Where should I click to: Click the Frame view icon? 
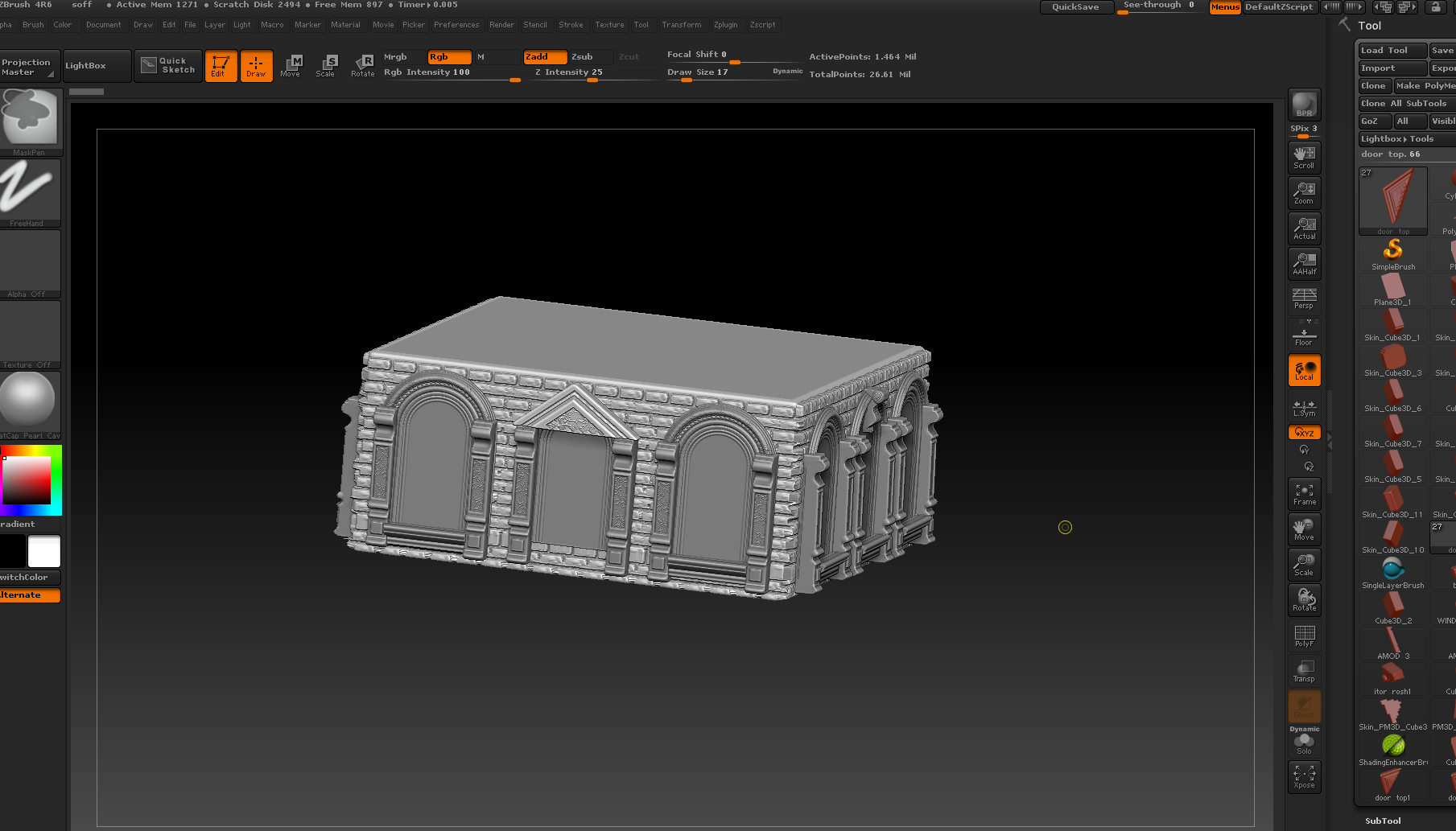pyautogui.click(x=1304, y=493)
